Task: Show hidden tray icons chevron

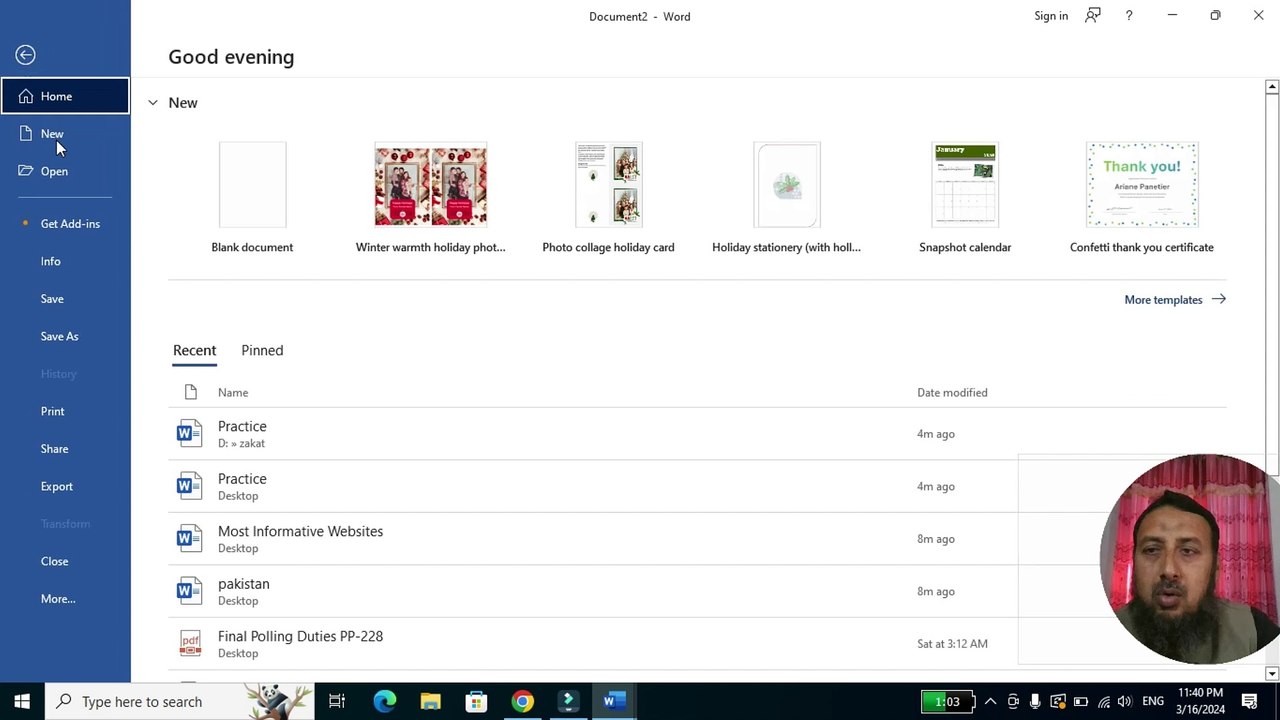Action: click(x=990, y=702)
